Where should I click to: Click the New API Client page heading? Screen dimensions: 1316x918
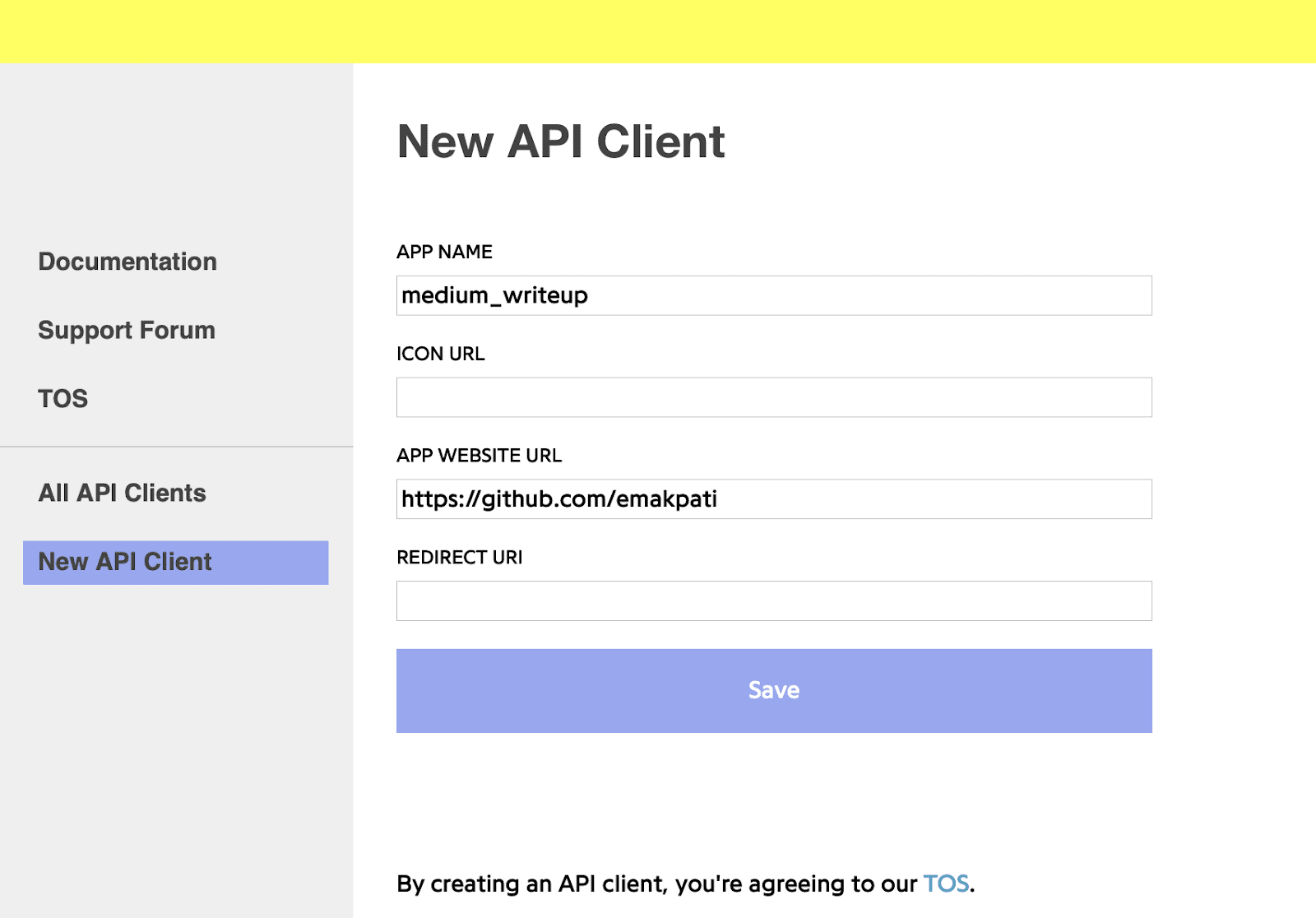click(561, 141)
